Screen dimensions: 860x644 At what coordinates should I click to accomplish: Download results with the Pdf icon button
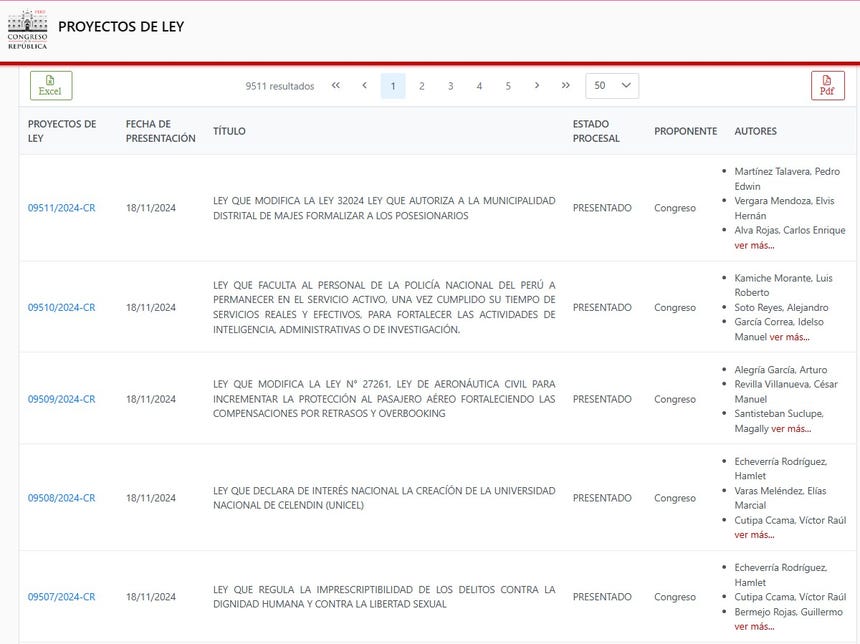tap(827, 86)
